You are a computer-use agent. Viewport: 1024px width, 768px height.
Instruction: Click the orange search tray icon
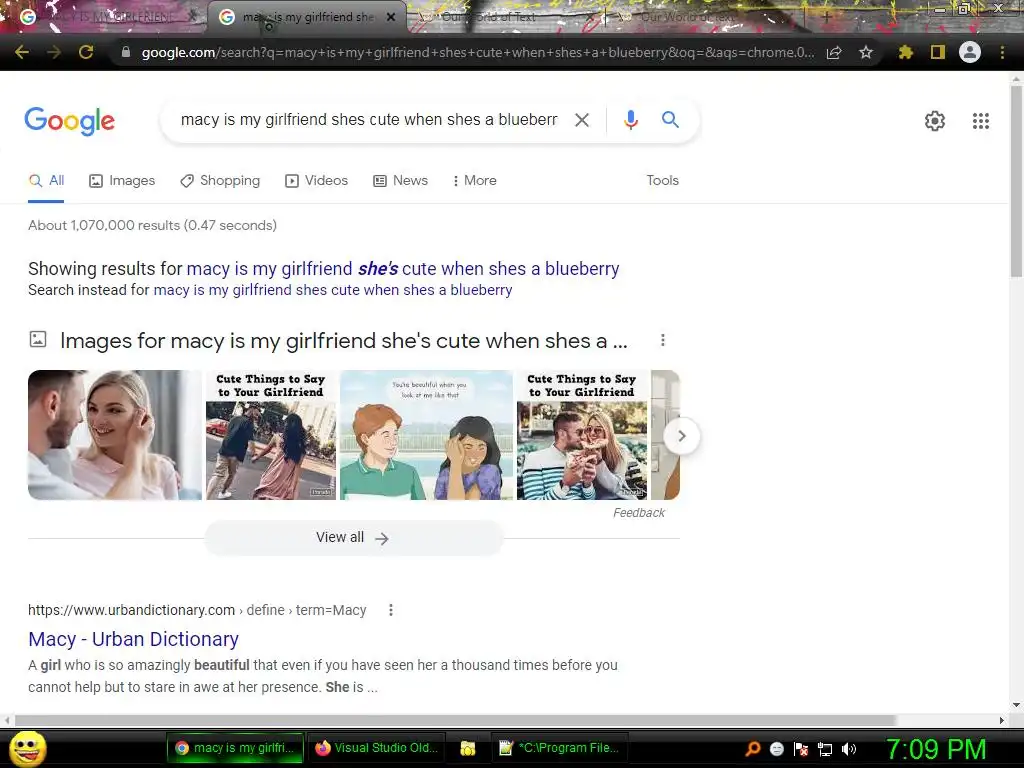[x=753, y=749]
